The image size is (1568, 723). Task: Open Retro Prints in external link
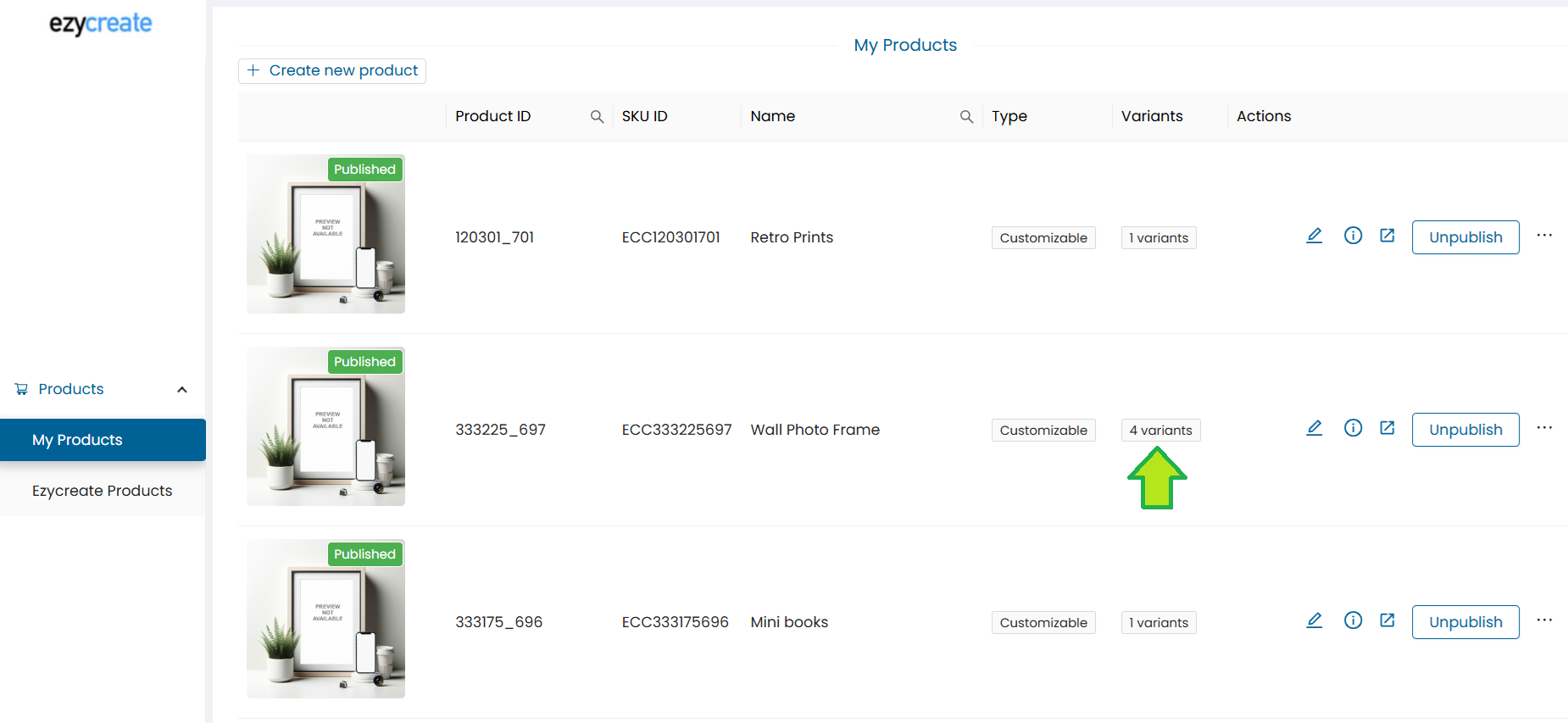pos(1387,236)
